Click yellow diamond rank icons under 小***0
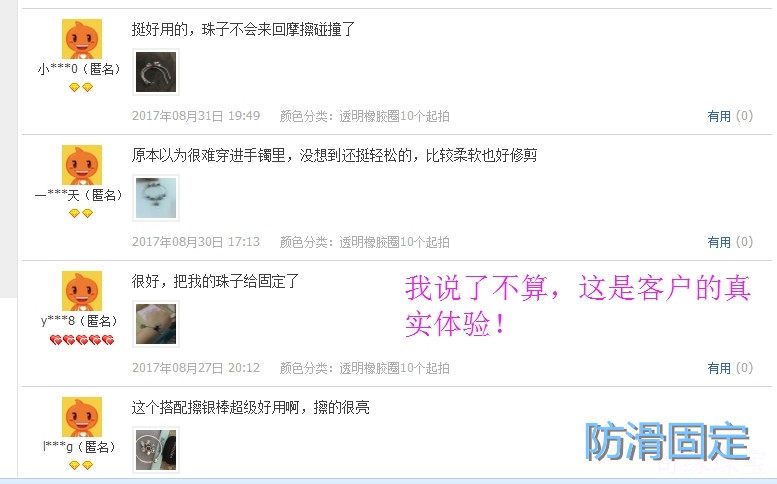The image size is (777, 484). click(x=81, y=88)
